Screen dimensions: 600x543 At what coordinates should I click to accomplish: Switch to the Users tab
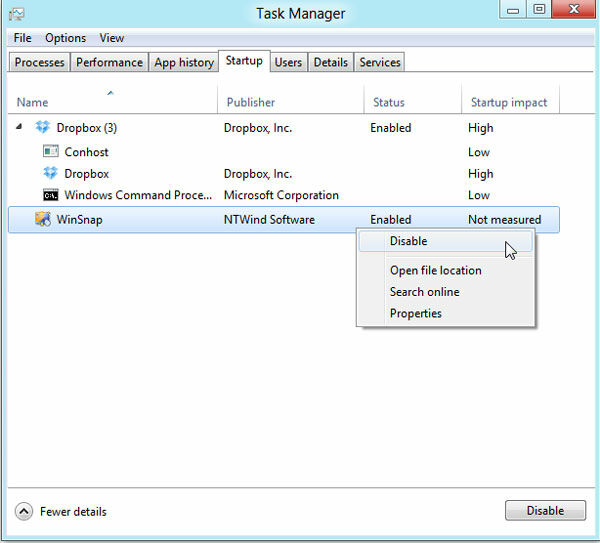(x=288, y=62)
